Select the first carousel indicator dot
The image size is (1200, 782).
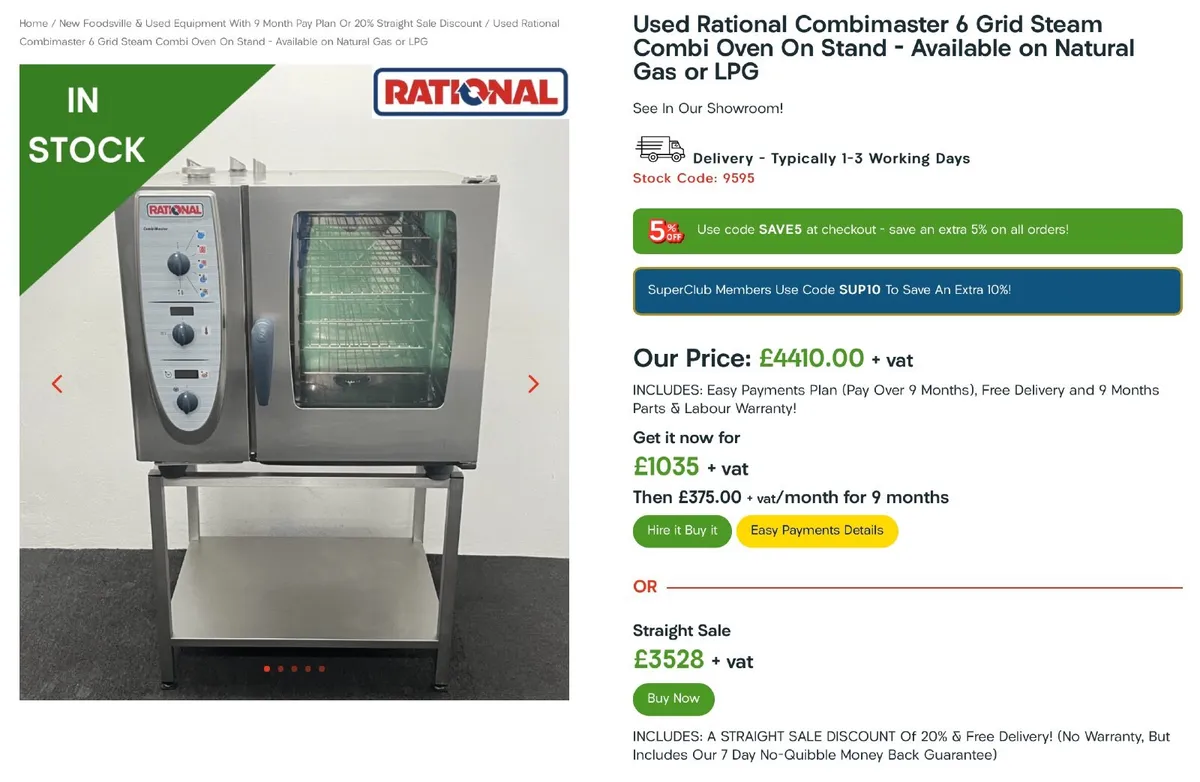267,669
